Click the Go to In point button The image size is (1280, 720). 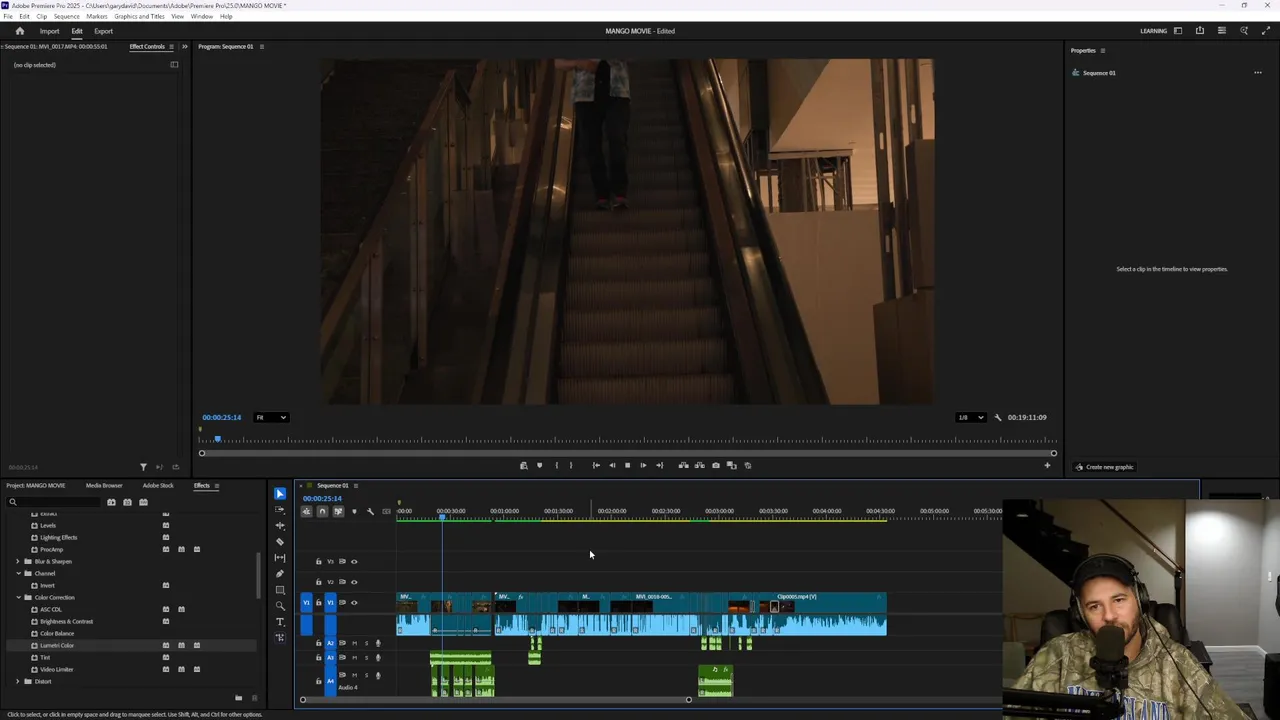[x=596, y=465]
